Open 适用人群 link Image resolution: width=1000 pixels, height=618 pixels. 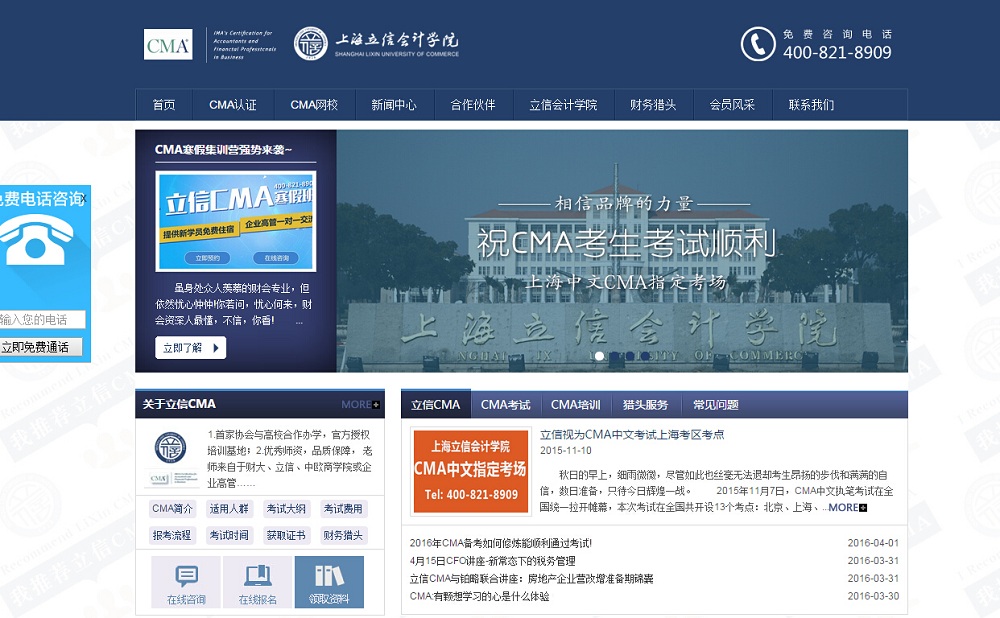(x=229, y=509)
